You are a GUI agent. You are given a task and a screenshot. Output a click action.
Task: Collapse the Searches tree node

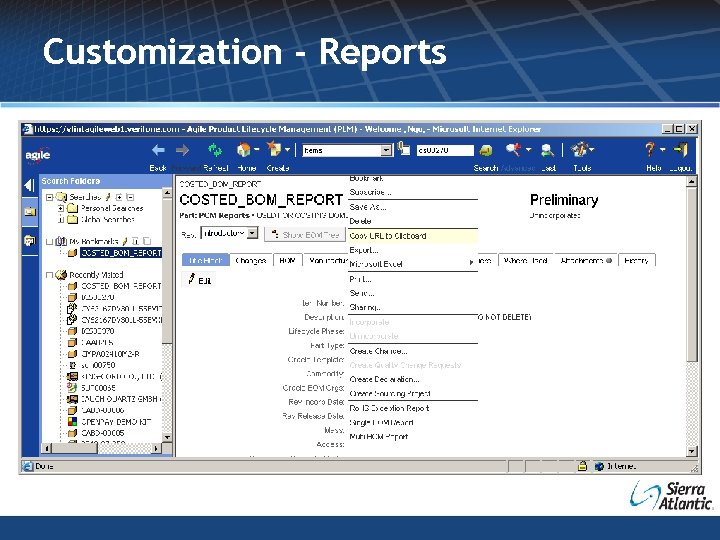(x=50, y=197)
